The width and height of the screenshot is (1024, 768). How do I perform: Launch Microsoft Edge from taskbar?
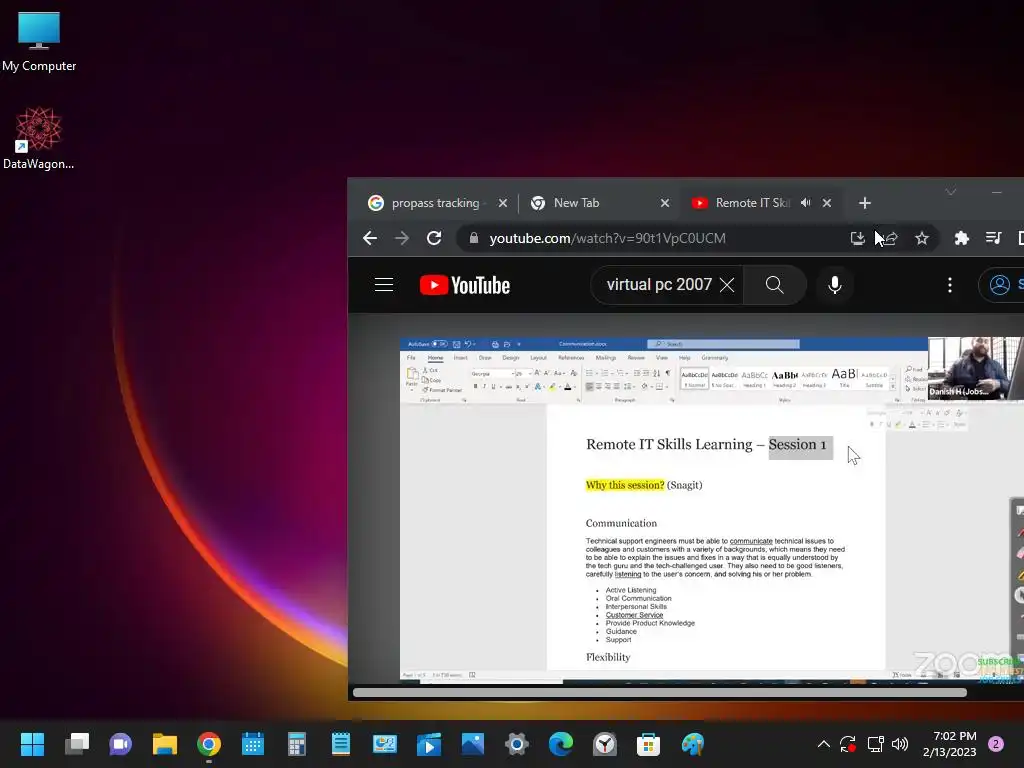click(561, 744)
